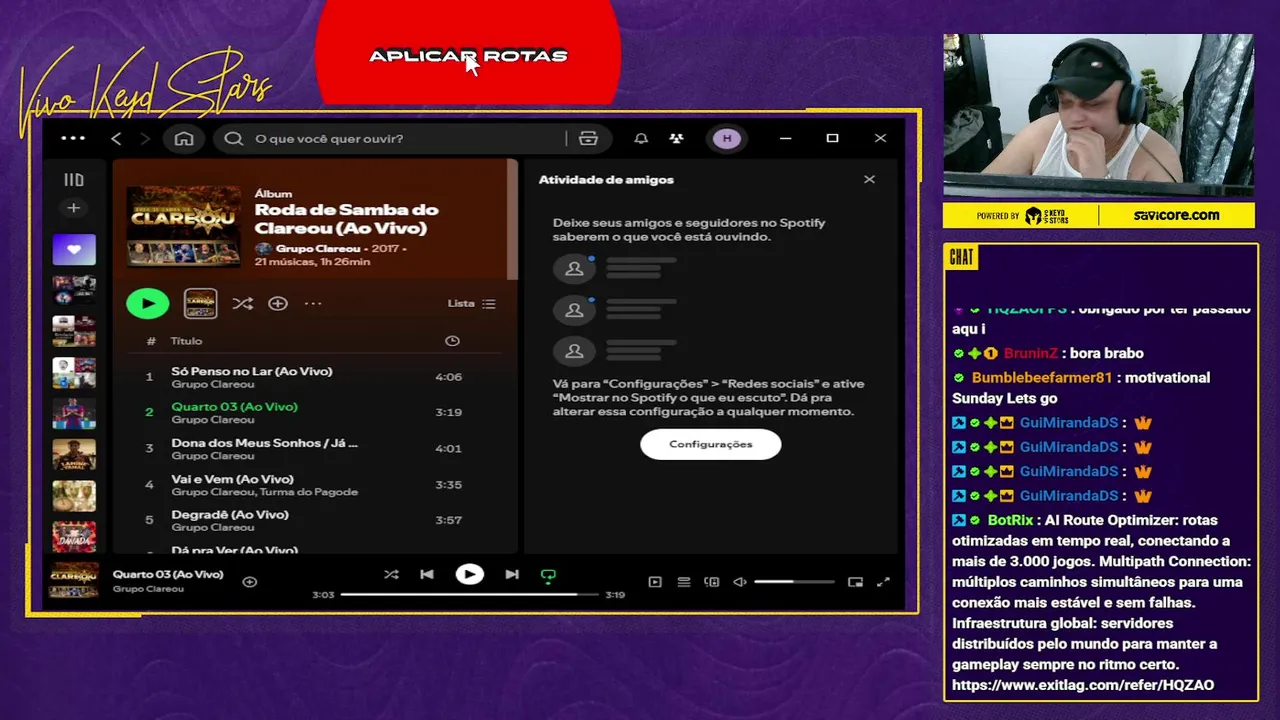This screenshot has width=1280, height=720.
Task: Skip to the previous track
Action: 427,574
